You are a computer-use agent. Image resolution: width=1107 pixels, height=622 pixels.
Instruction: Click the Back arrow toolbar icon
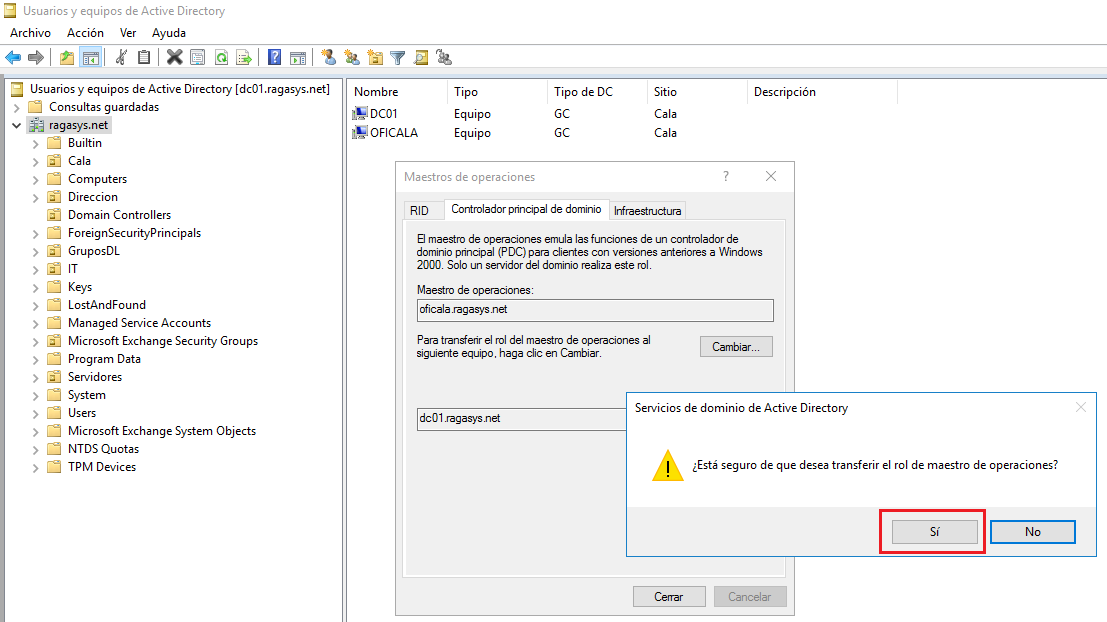(13, 57)
